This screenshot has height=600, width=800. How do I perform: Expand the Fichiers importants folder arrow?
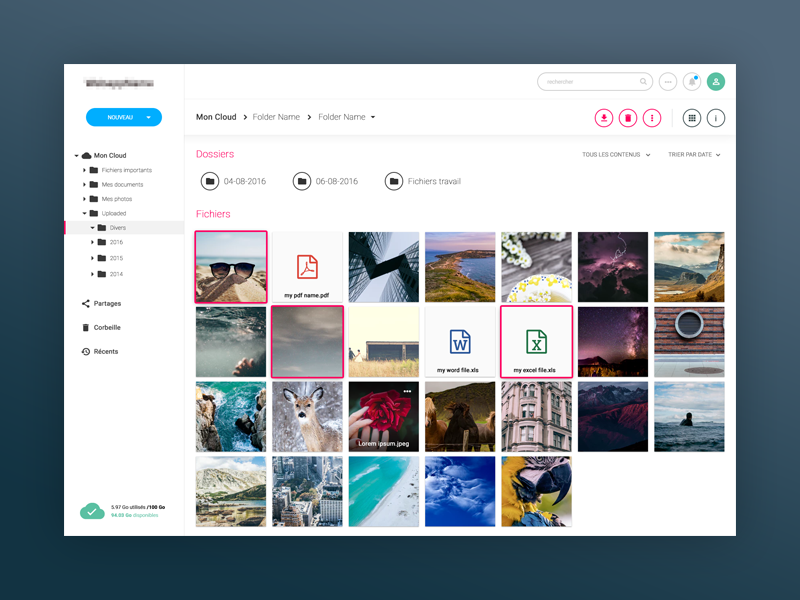tap(84, 170)
